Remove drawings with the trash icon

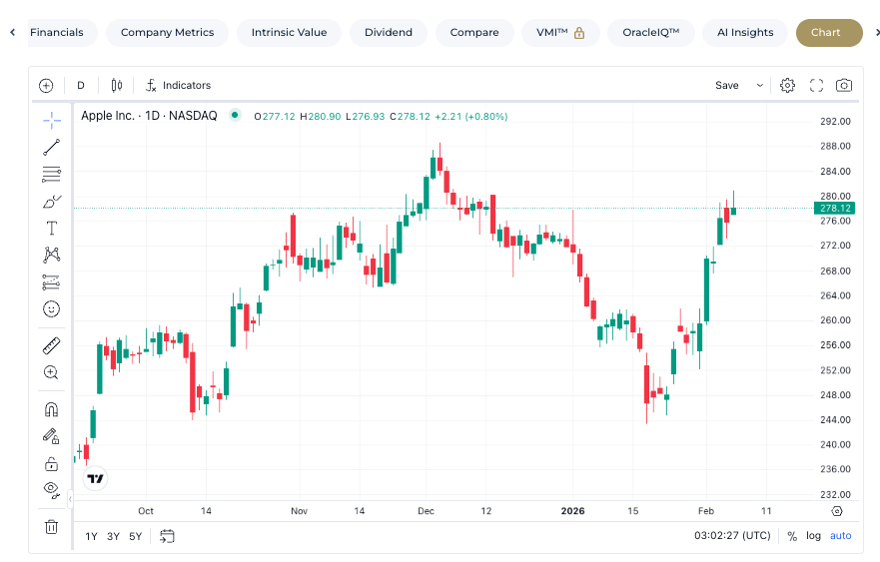click(x=51, y=526)
